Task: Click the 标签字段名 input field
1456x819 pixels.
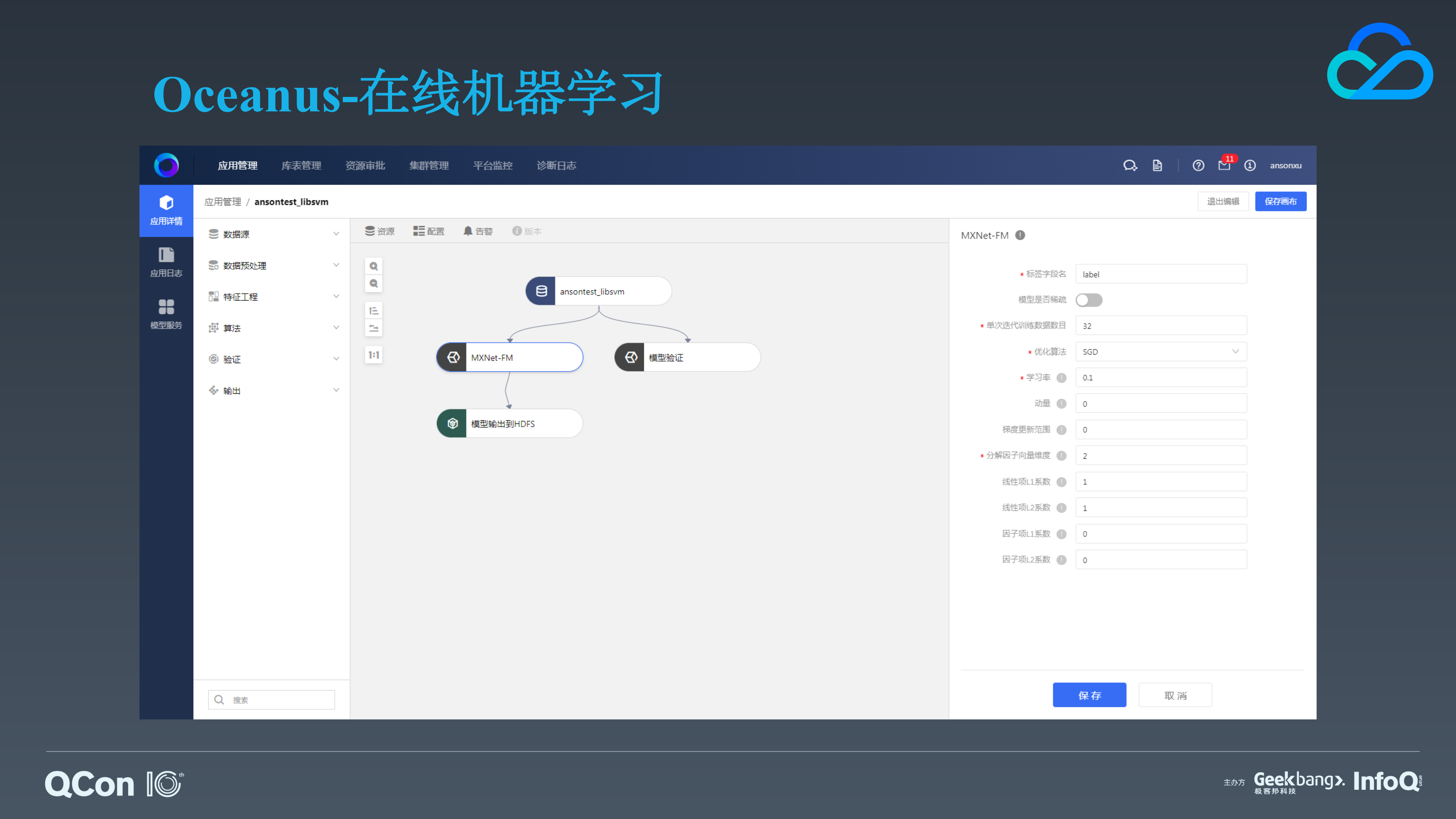Action: point(1161,274)
